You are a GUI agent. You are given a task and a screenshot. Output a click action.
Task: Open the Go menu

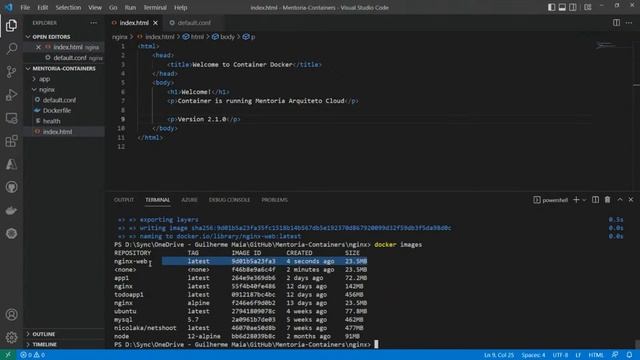pos(113,7)
